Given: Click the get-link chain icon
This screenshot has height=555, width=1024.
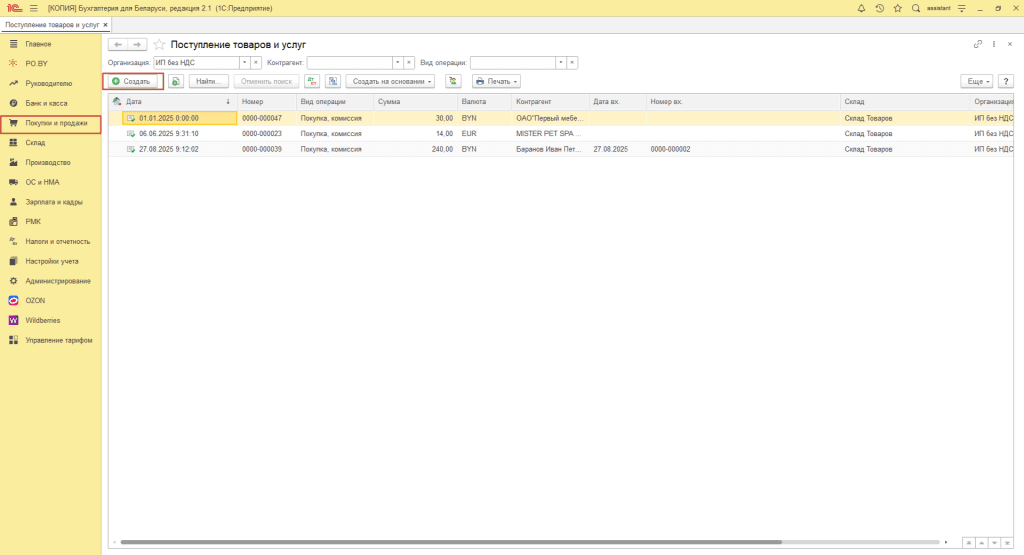Looking at the screenshot, I should (977, 45).
